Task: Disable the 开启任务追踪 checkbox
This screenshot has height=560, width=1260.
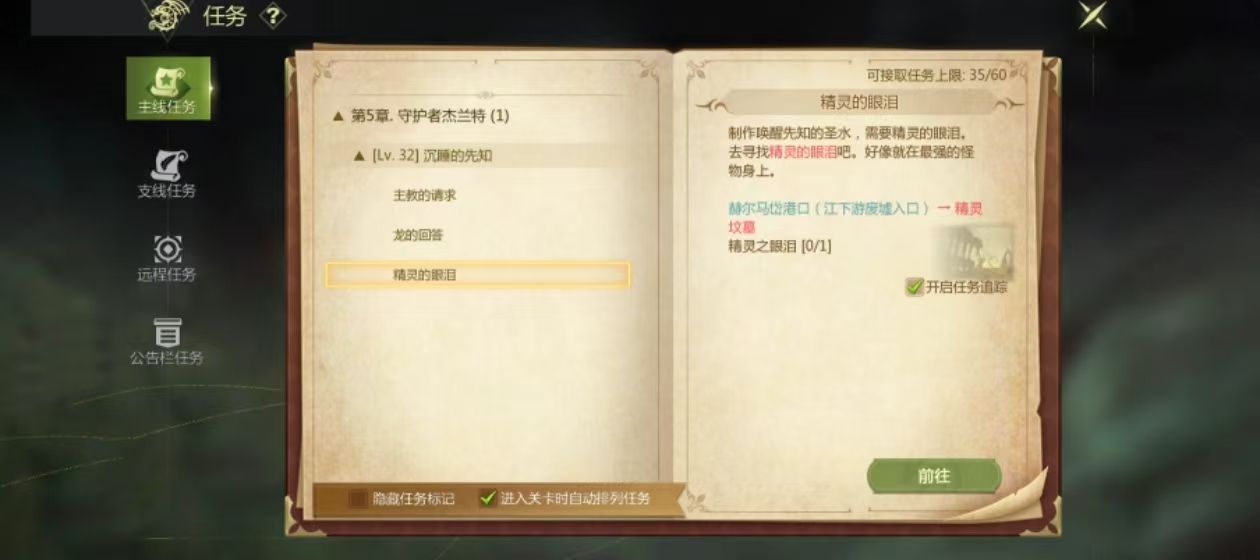Action: pyautogui.click(x=914, y=287)
